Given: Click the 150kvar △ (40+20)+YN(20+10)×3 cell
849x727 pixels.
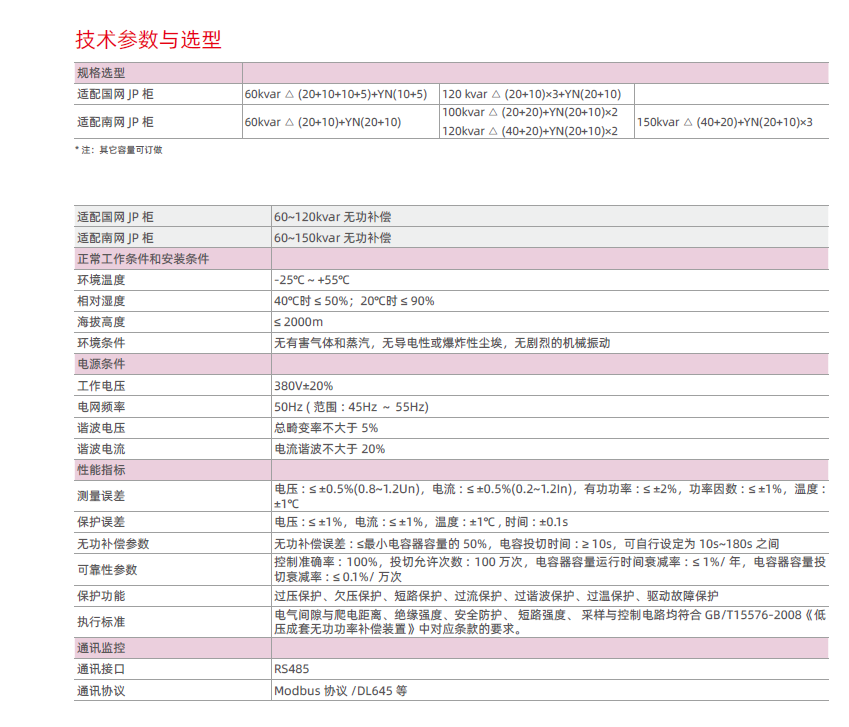Looking at the screenshot, I should [x=724, y=122].
